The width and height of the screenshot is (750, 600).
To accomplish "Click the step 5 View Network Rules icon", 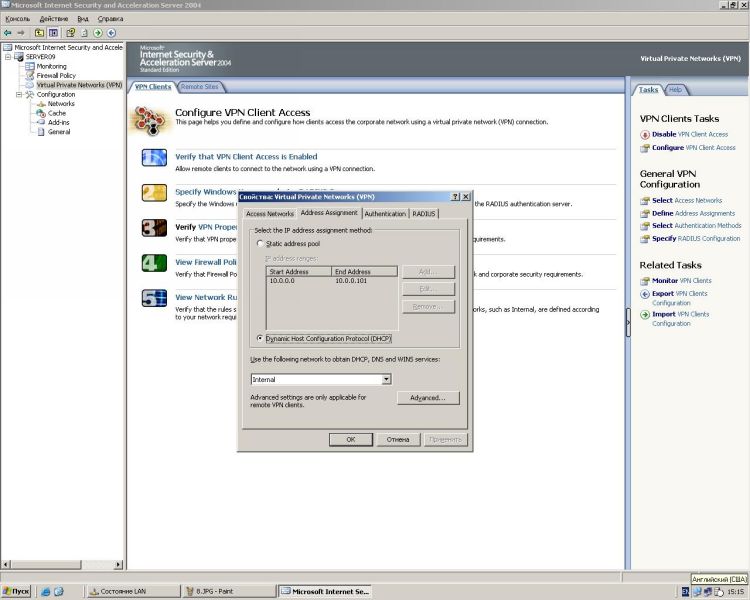I will point(154,298).
